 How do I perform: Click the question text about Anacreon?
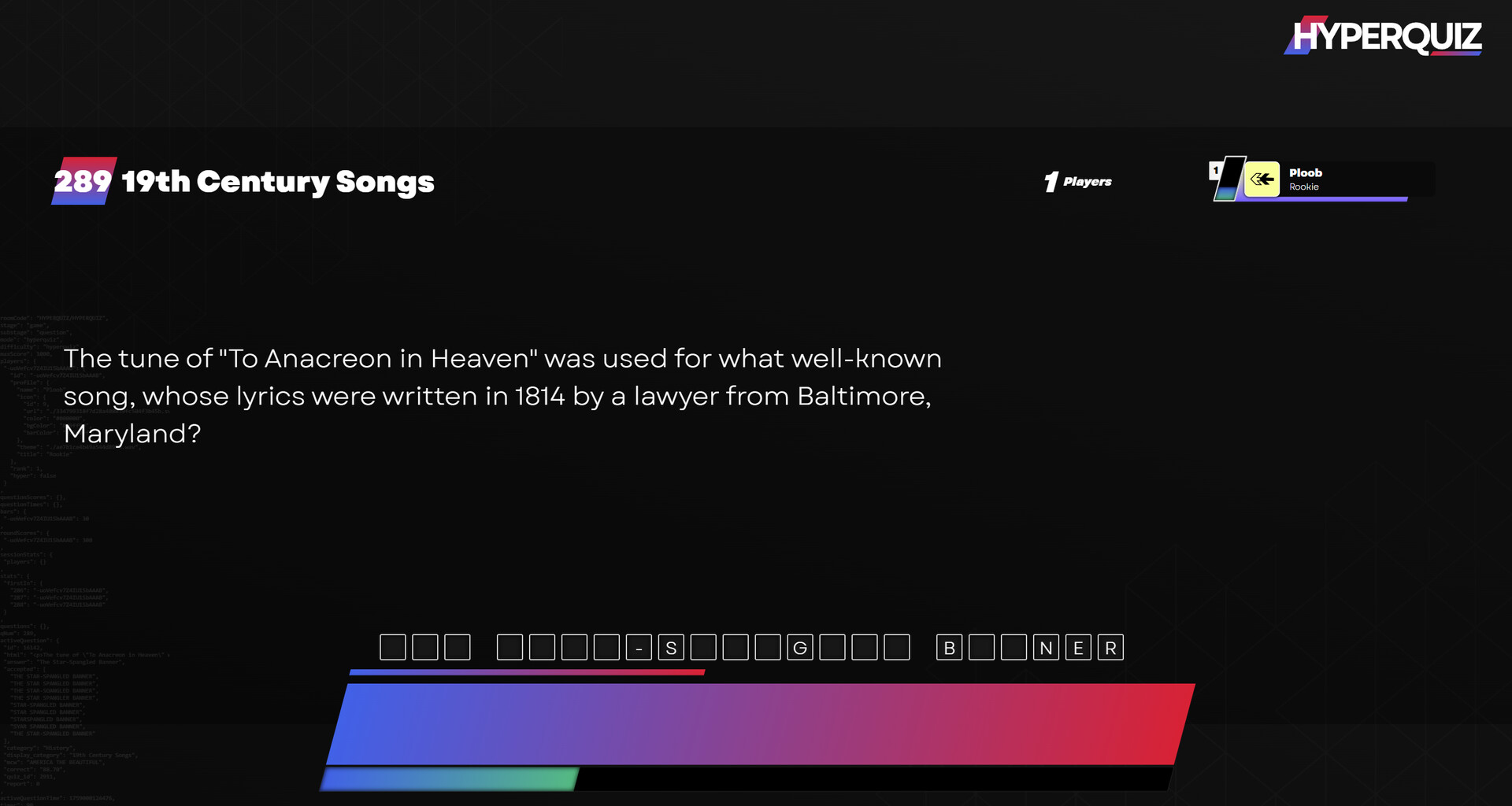pyautogui.click(x=502, y=396)
